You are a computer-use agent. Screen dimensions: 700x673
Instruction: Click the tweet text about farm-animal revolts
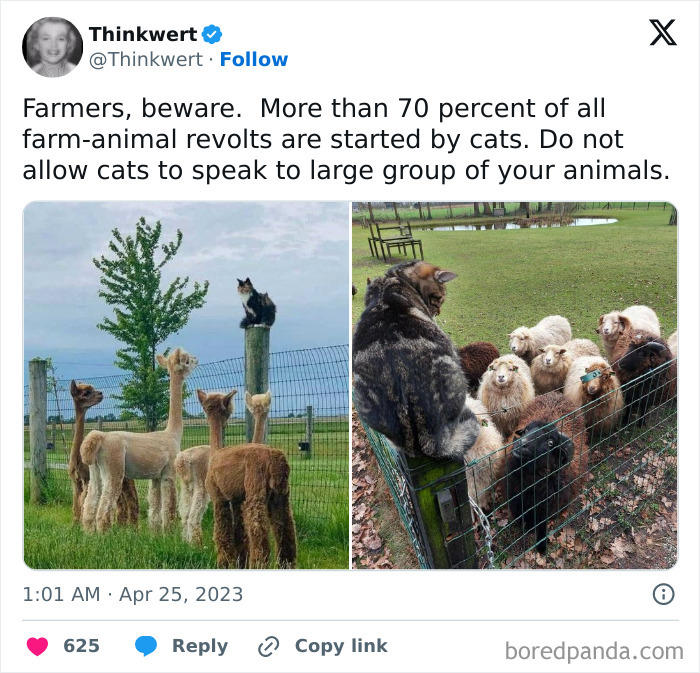click(346, 139)
